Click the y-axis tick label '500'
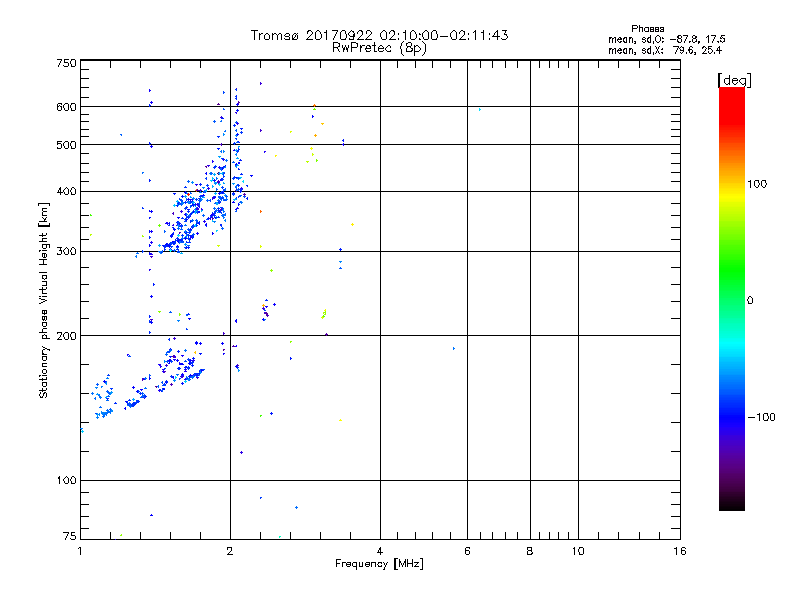 point(66,145)
